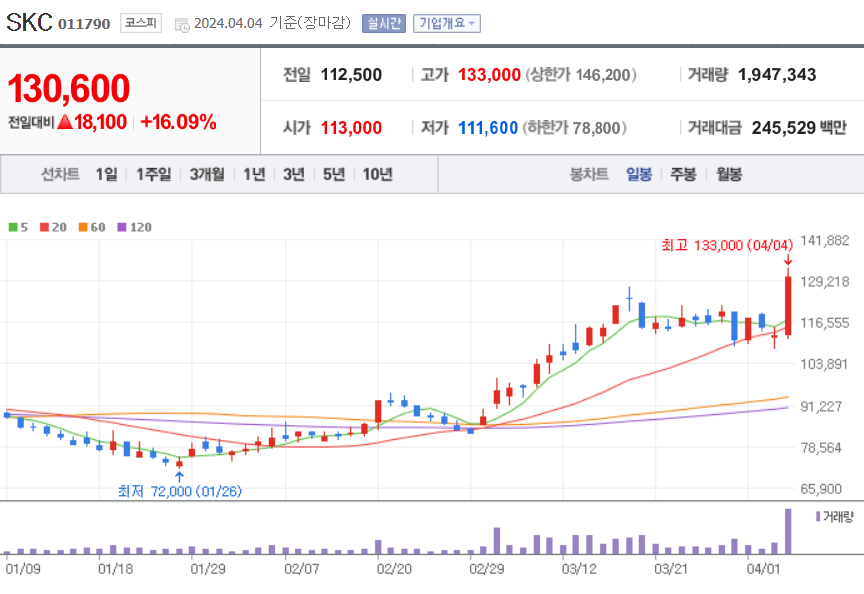Click the 거래대금 value 245,529 백만
The image size is (864, 594).
(x=799, y=128)
